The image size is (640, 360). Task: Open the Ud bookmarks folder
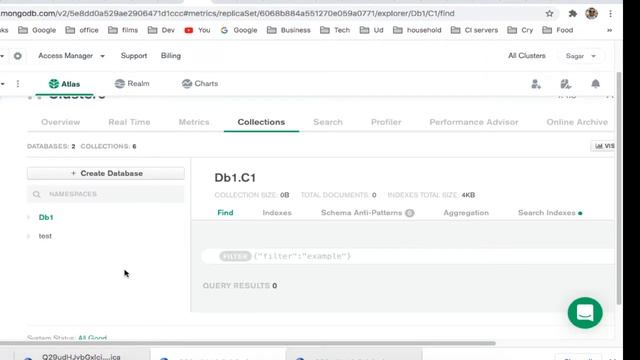coord(372,30)
